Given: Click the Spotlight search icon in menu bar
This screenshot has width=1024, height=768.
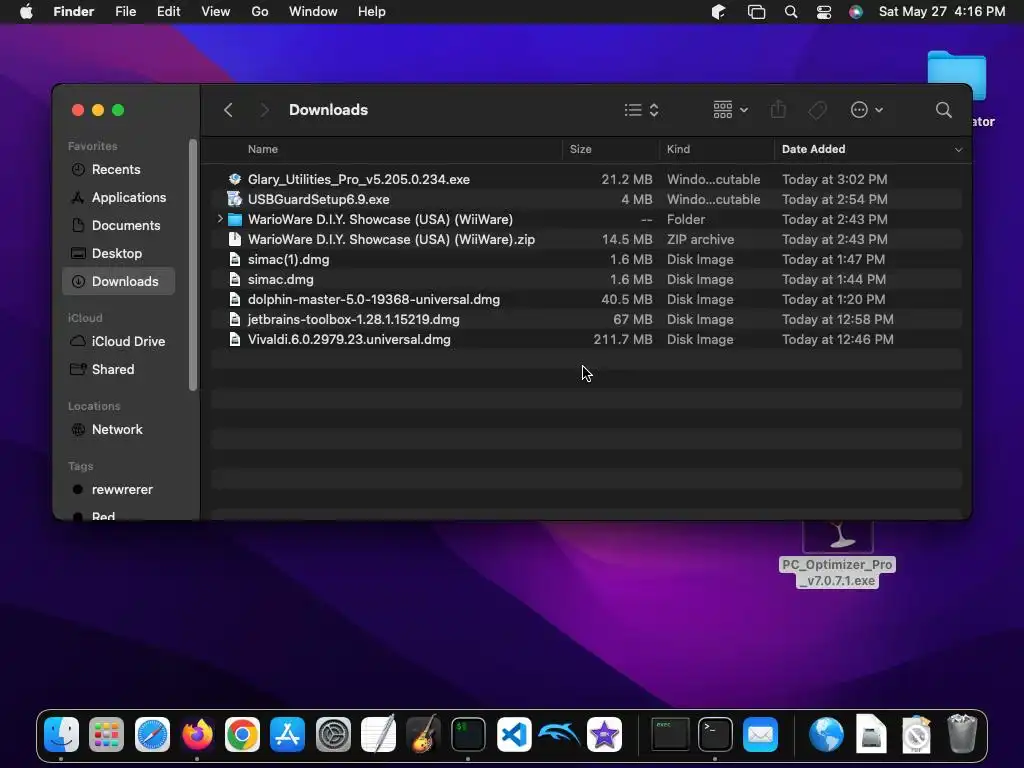Looking at the screenshot, I should coord(790,12).
